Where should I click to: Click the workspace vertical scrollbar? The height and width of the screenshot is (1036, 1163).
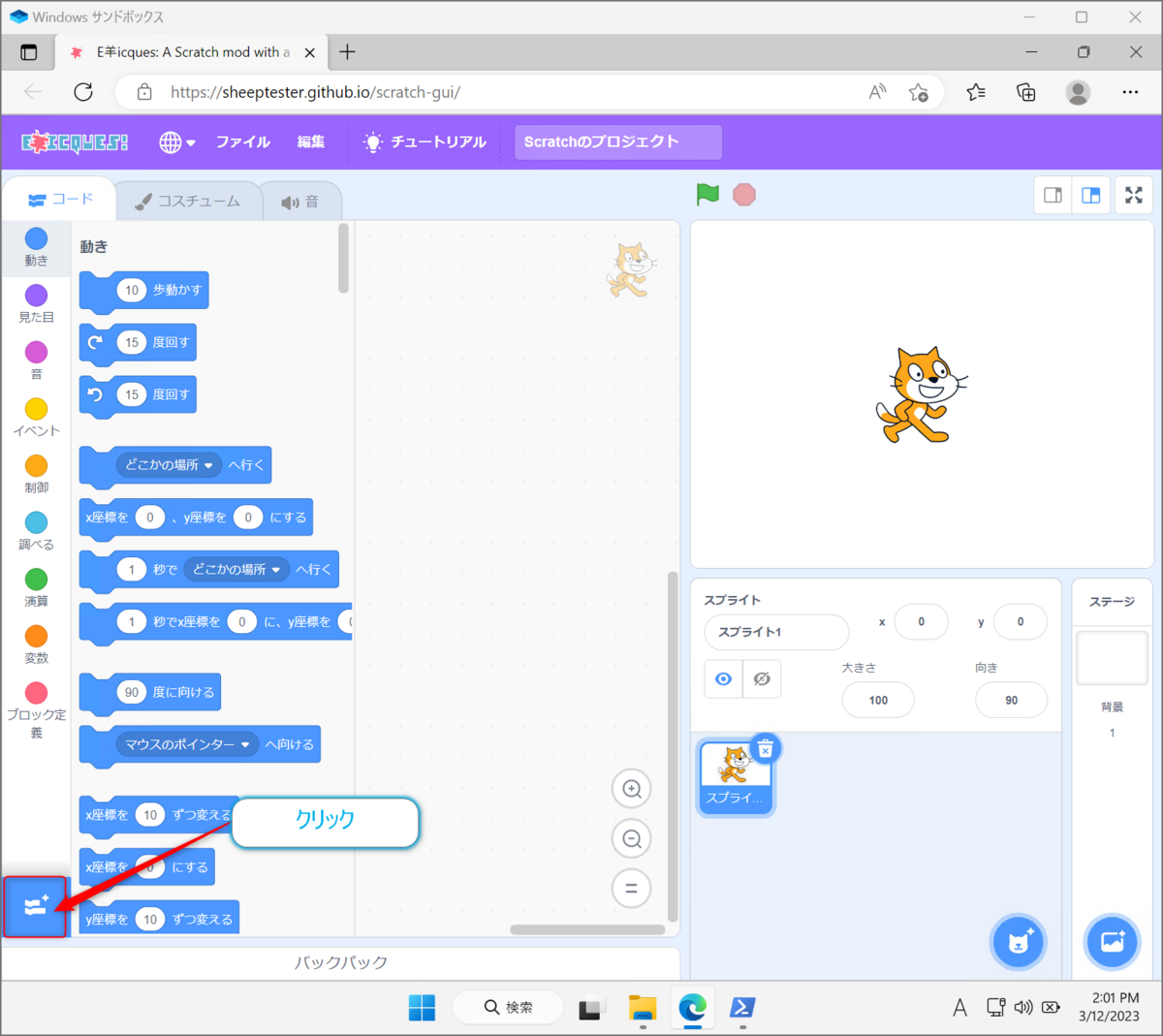point(673,746)
